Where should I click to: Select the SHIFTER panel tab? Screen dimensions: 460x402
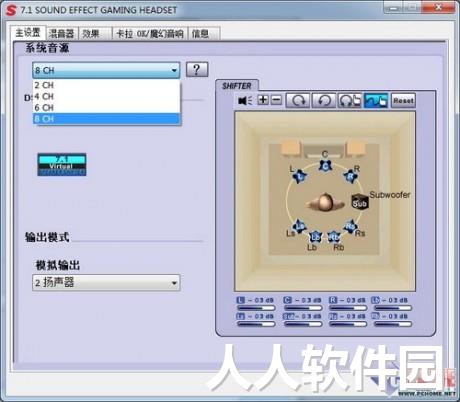pyautogui.click(x=237, y=86)
